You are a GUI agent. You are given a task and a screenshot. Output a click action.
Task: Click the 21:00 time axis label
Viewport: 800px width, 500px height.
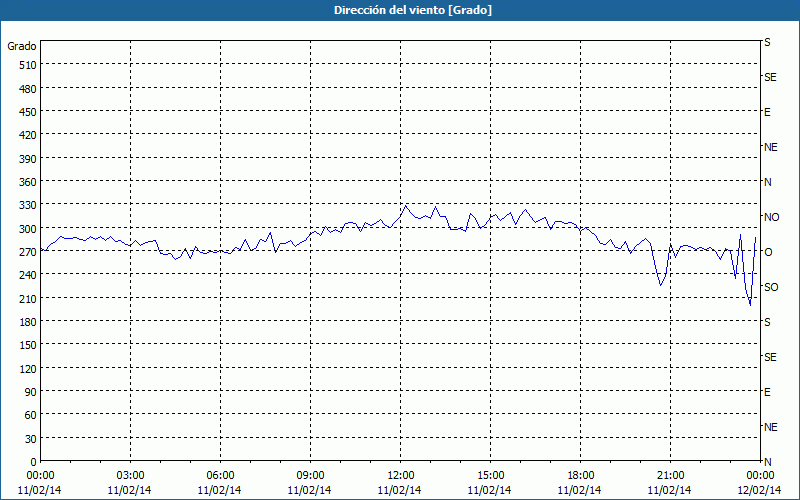(x=670, y=476)
